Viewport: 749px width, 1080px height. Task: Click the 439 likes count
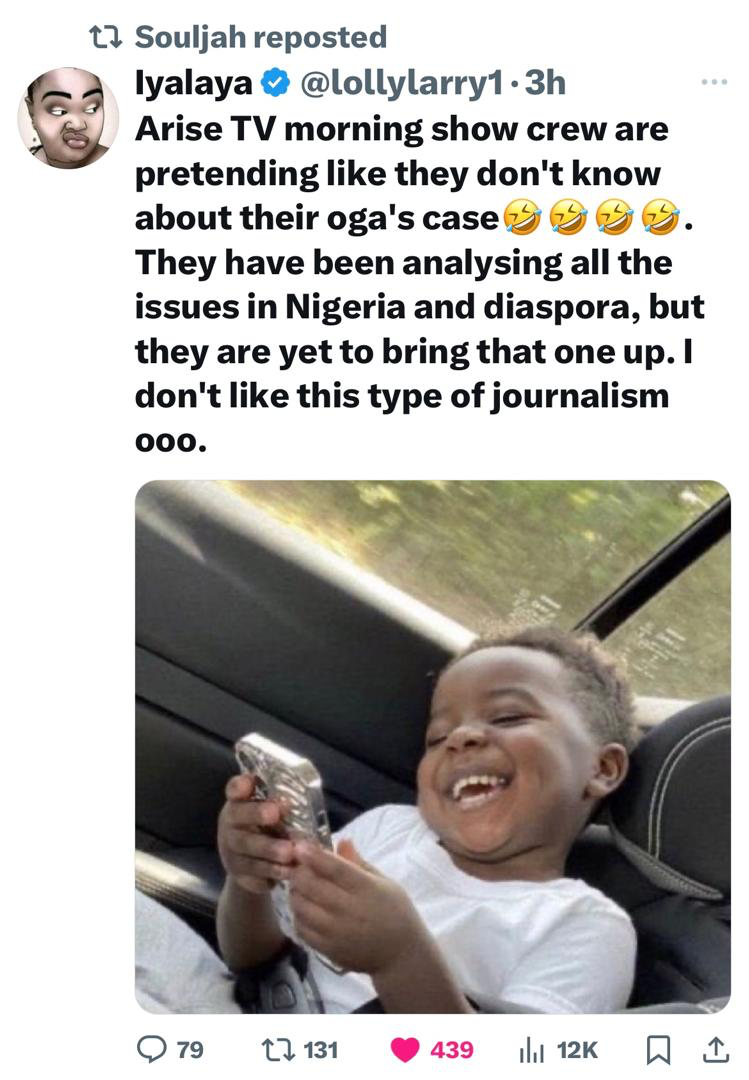tap(452, 1050)
